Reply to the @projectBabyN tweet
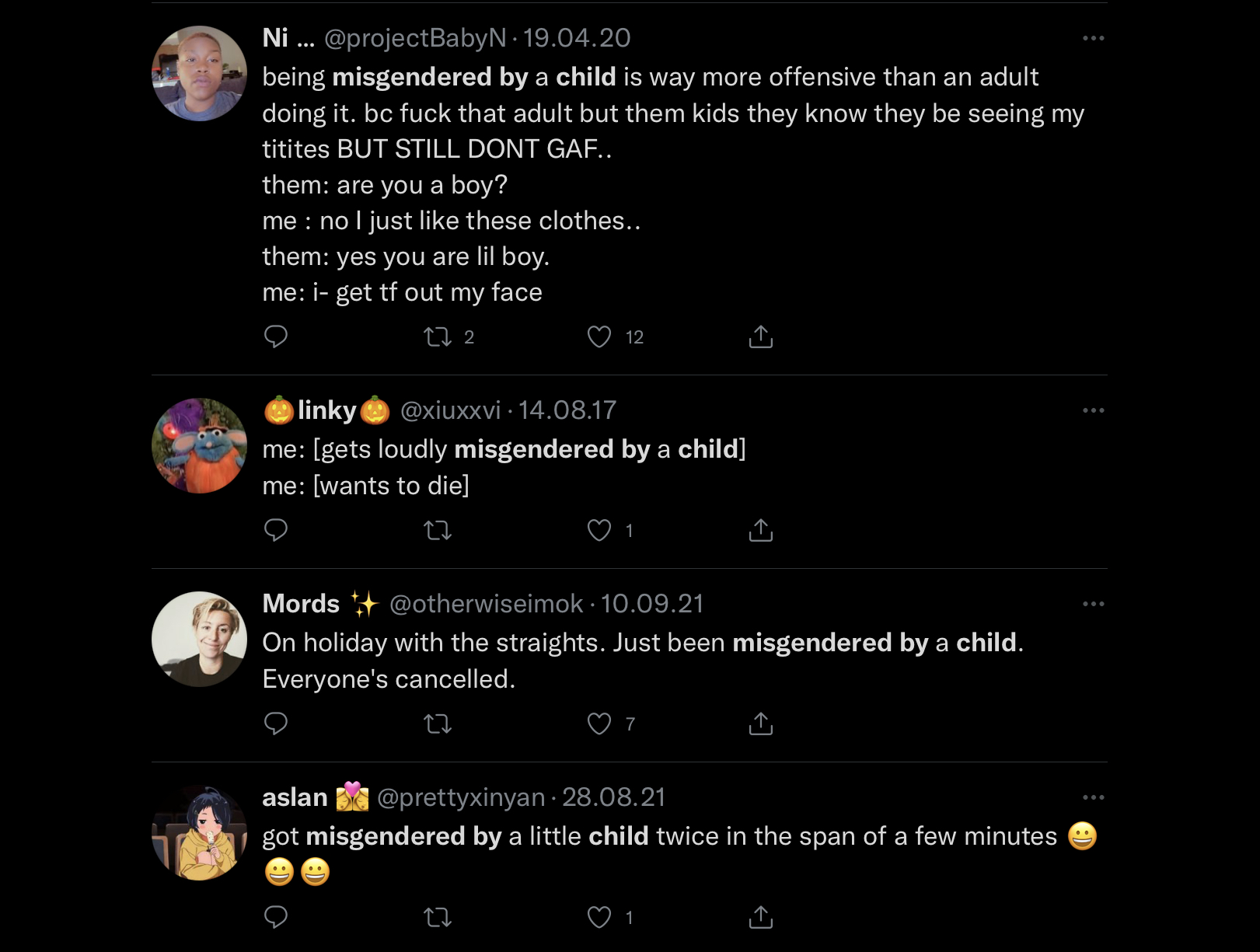1260x952 pixels. pyautogui.click(x=276, y=337)
